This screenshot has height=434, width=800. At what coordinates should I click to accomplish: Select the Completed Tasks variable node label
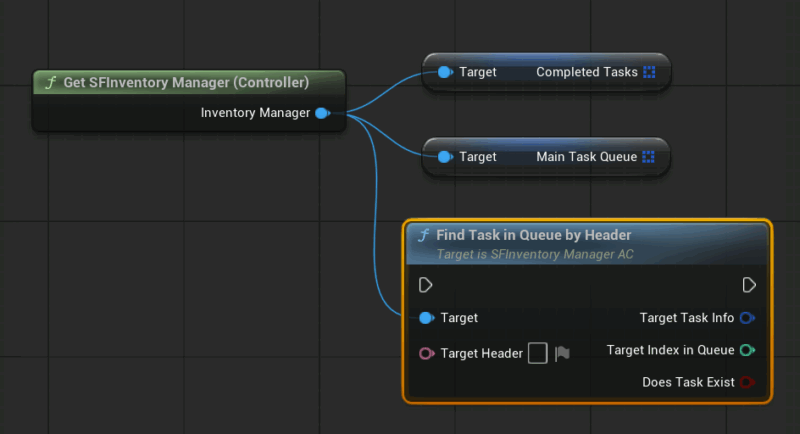[x=587, y=72]
